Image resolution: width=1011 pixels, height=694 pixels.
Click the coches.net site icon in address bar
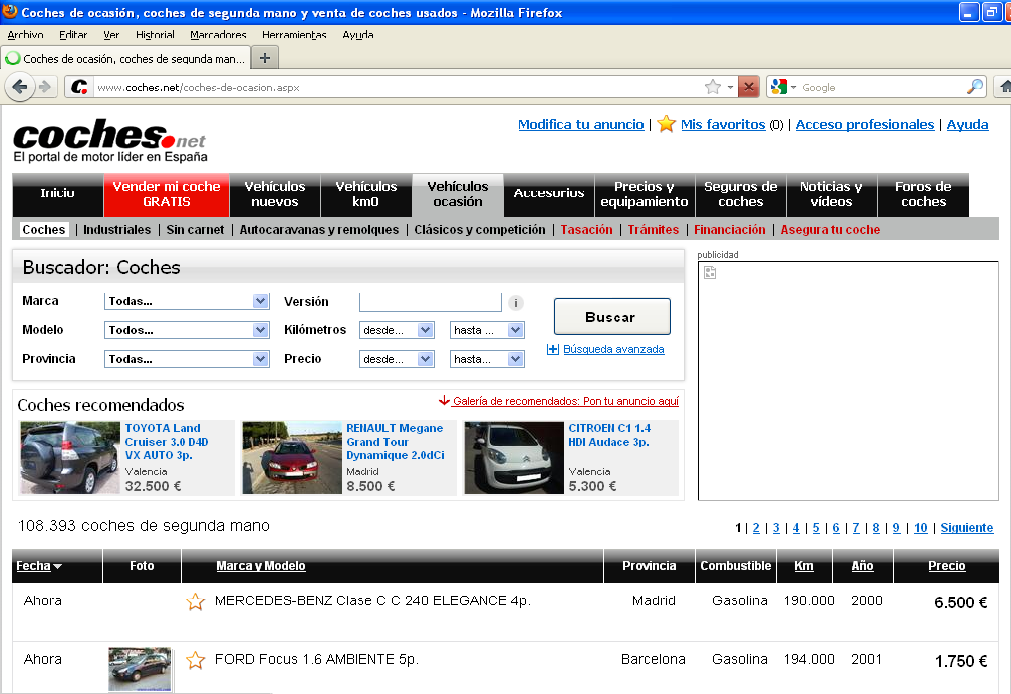[79, 86]
